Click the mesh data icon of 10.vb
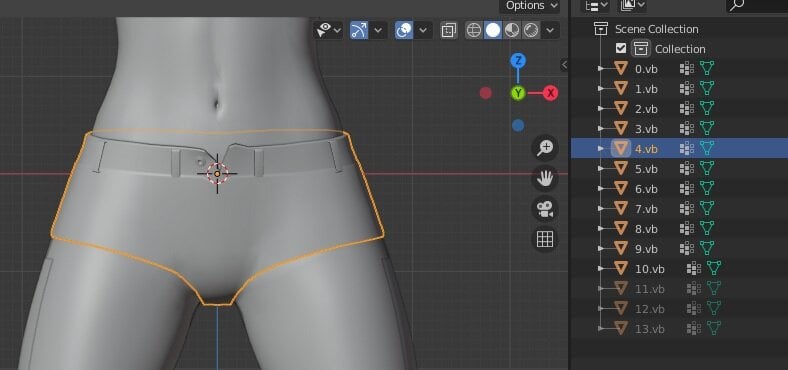Image resolution: width=788 pixels, height=370 pixels. coord(714,268)
